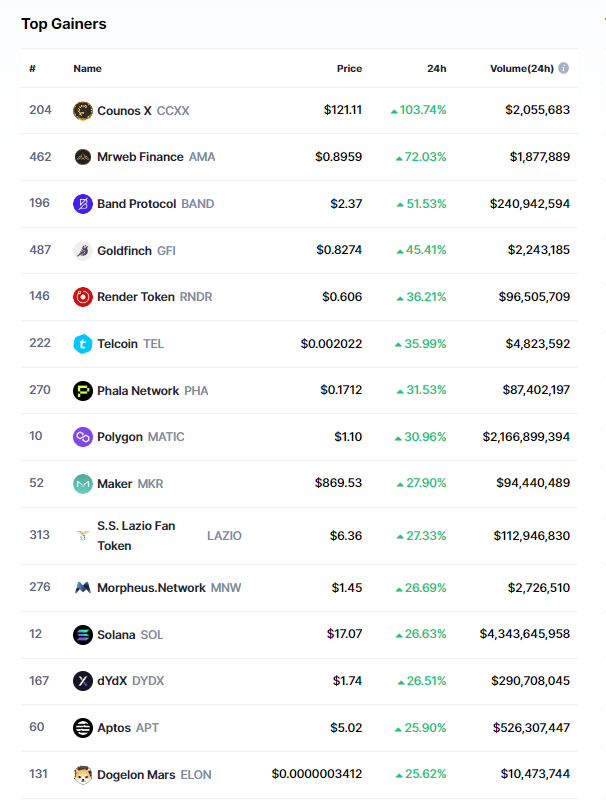606x800 pixels.
Task: Open S.S. Lazio Fan Token link
Action: 136,536
